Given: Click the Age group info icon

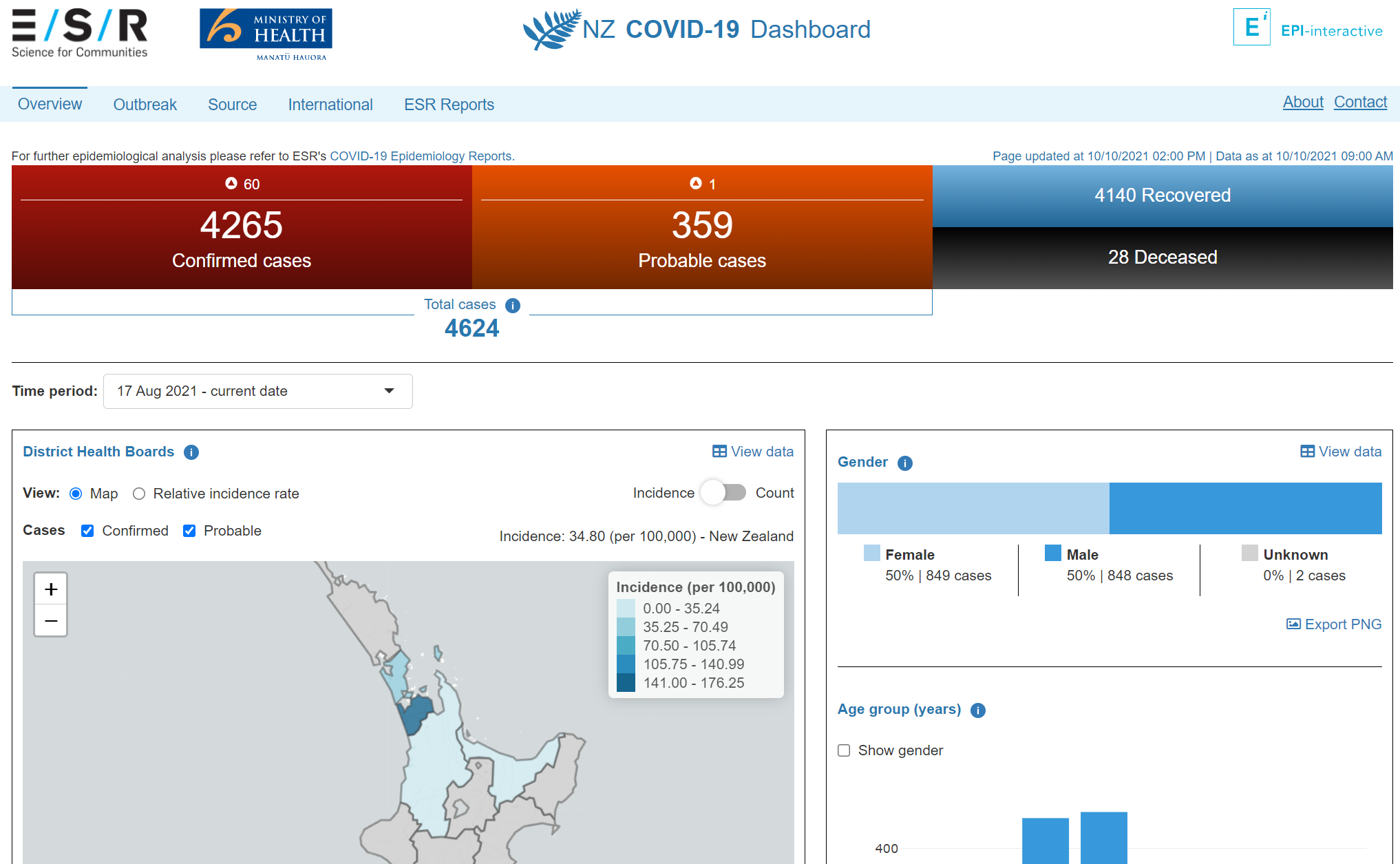Looking at the screenshot, I should click(977, 710).
